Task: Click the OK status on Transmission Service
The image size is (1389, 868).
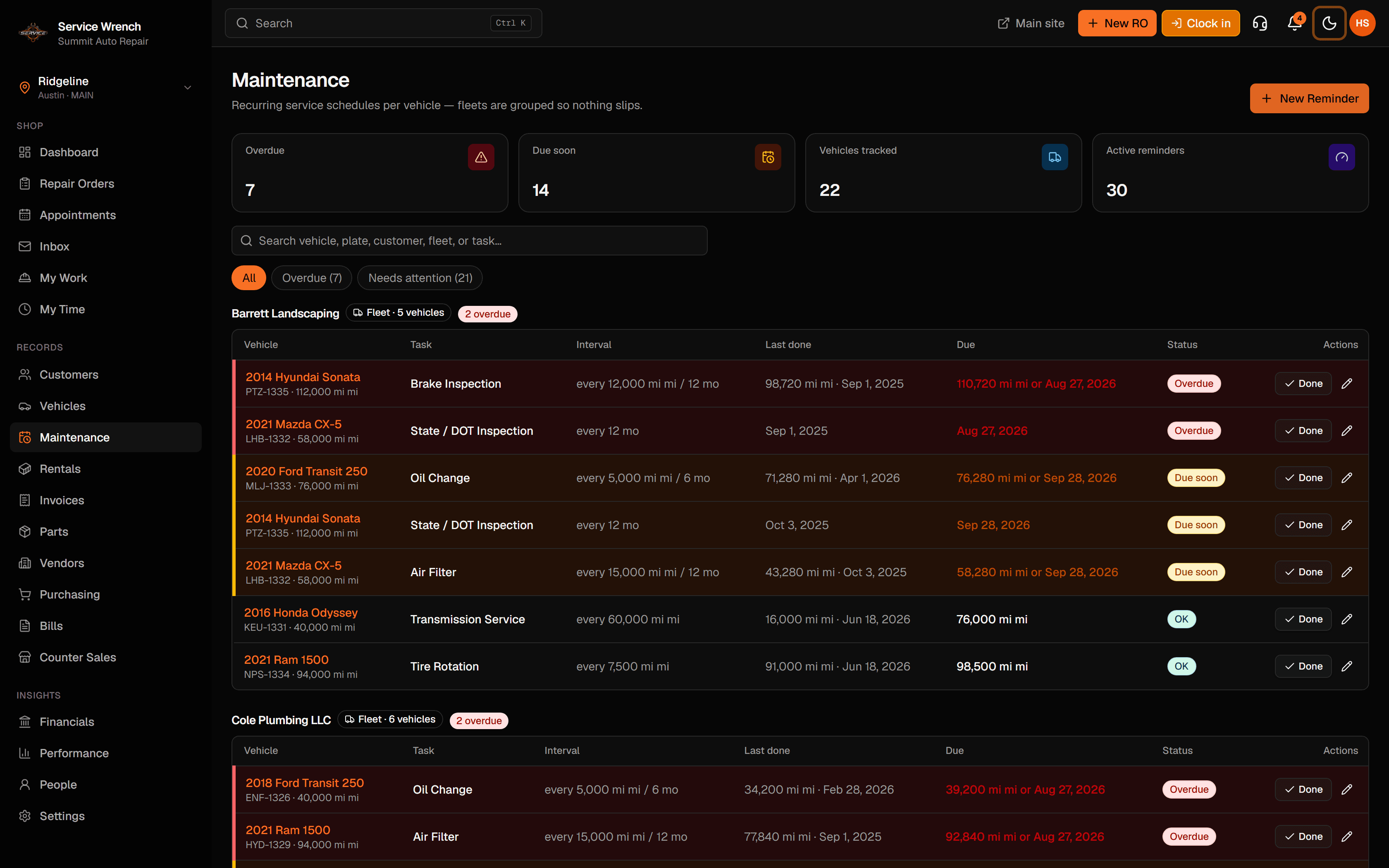Action: point(1181,620)
